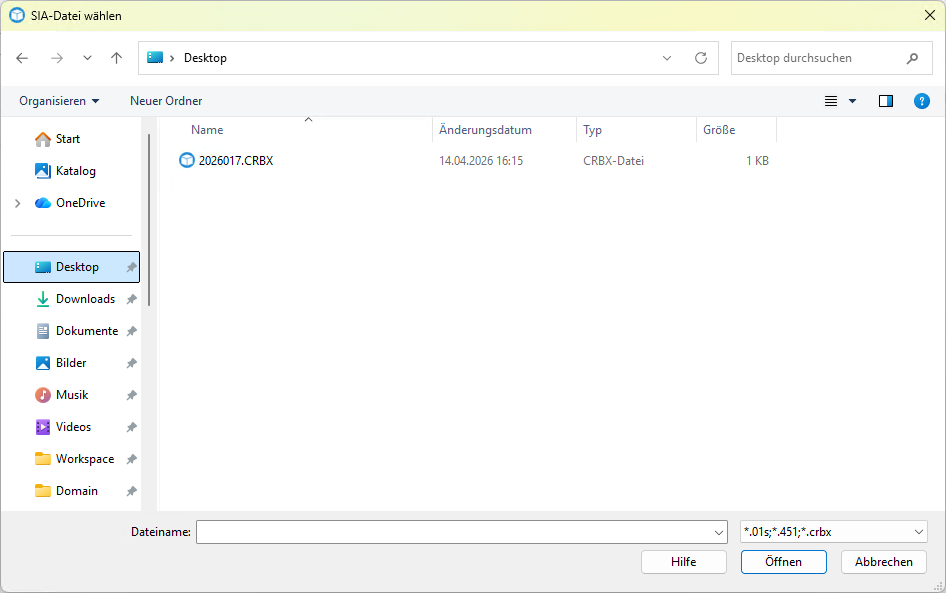Click pin icon next to Domain
This screenshot has width=946, height=593.
pyautogui.click(x=132, y=491)
